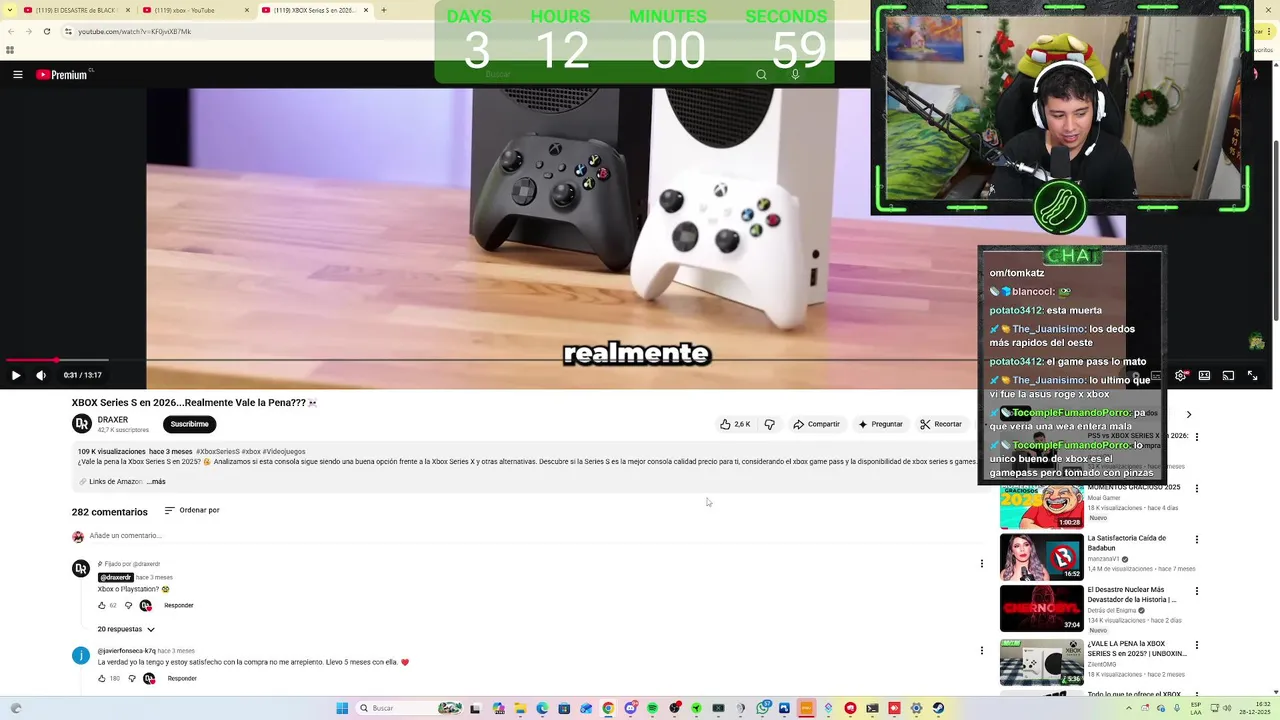
Task: Open MOMENTOS GRACIOSO 2025 thumbnail
Action: click(1041, 505)
